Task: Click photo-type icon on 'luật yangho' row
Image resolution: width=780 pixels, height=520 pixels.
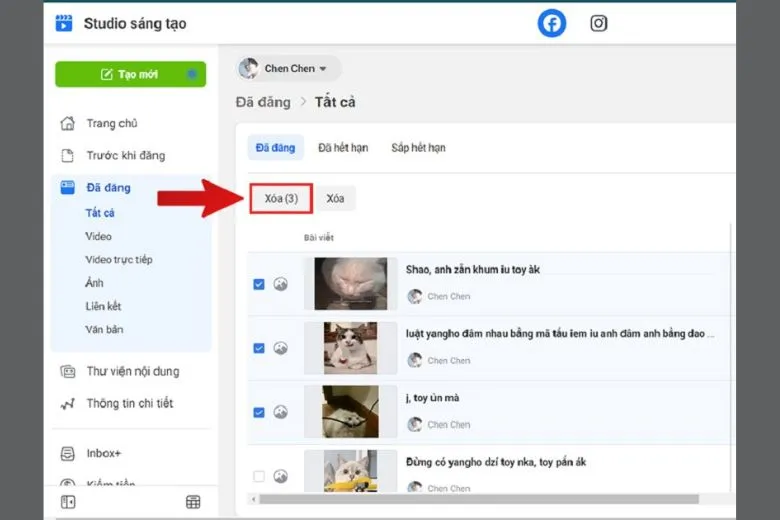Action: pos(281,348)
